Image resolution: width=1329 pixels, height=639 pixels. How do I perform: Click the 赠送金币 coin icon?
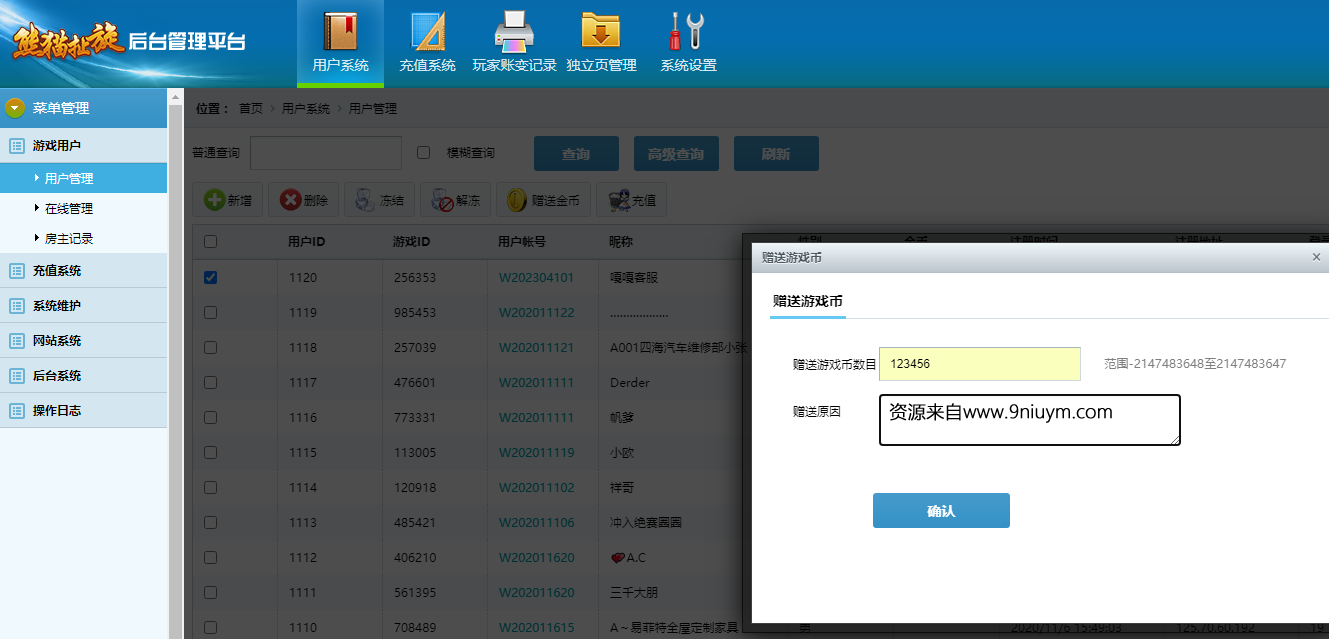click(x=516, y=200)
